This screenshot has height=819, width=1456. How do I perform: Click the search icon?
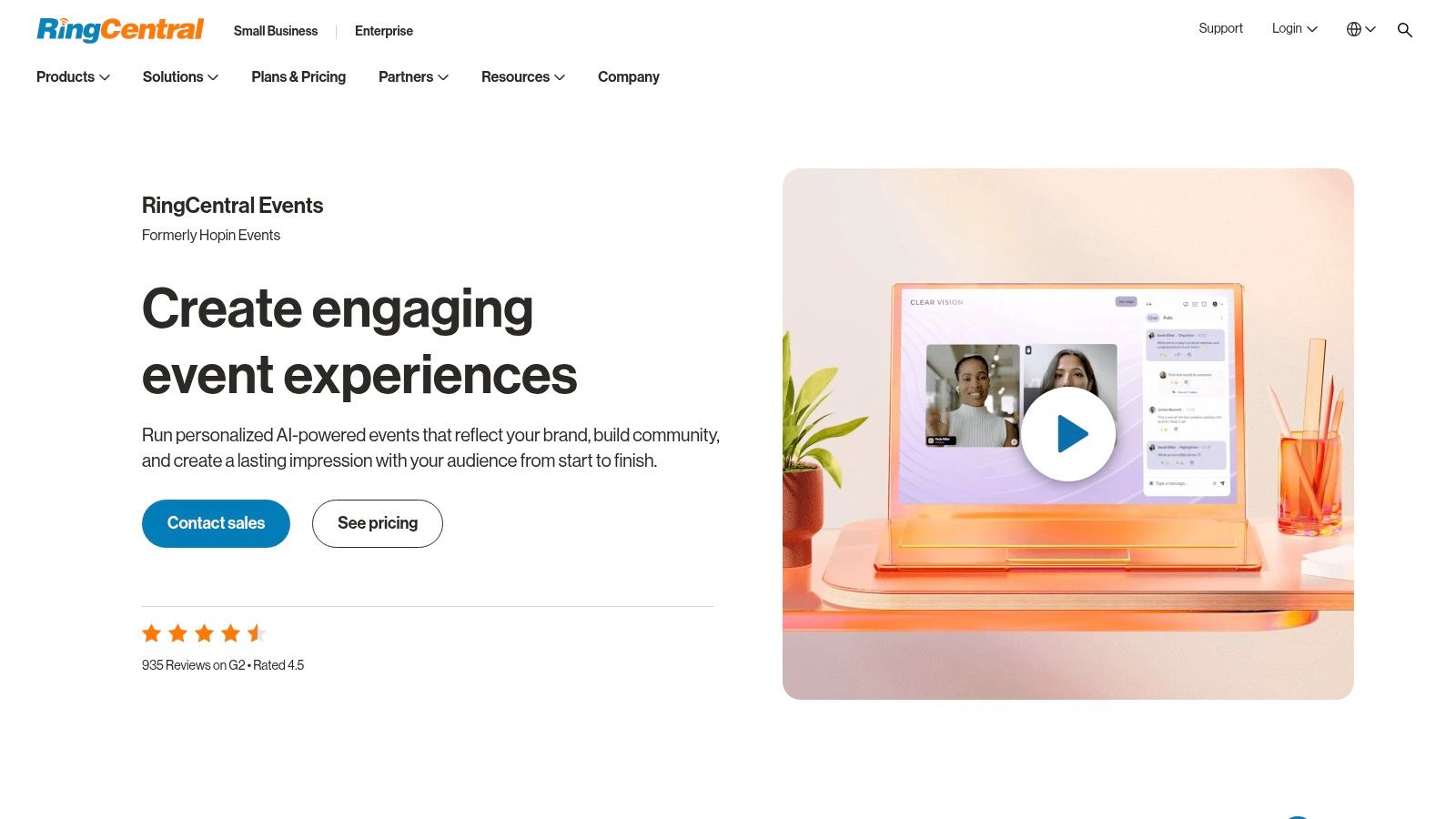click(x=1404, y=29)
